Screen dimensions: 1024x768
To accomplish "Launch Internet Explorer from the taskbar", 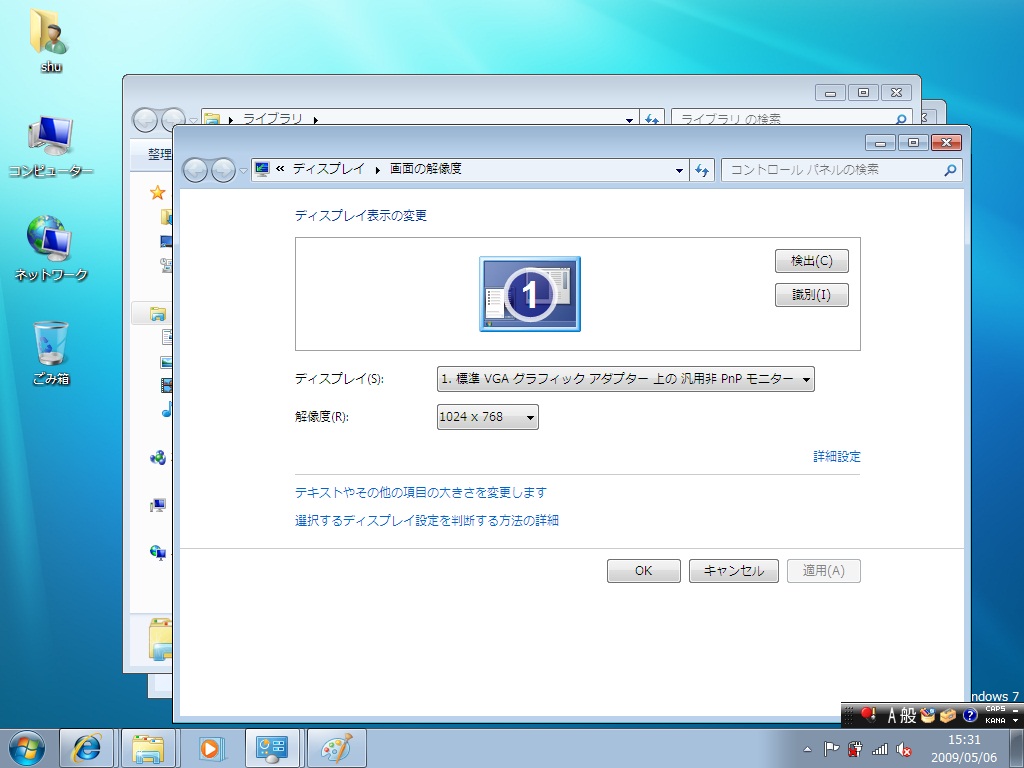I will (86, 748).
